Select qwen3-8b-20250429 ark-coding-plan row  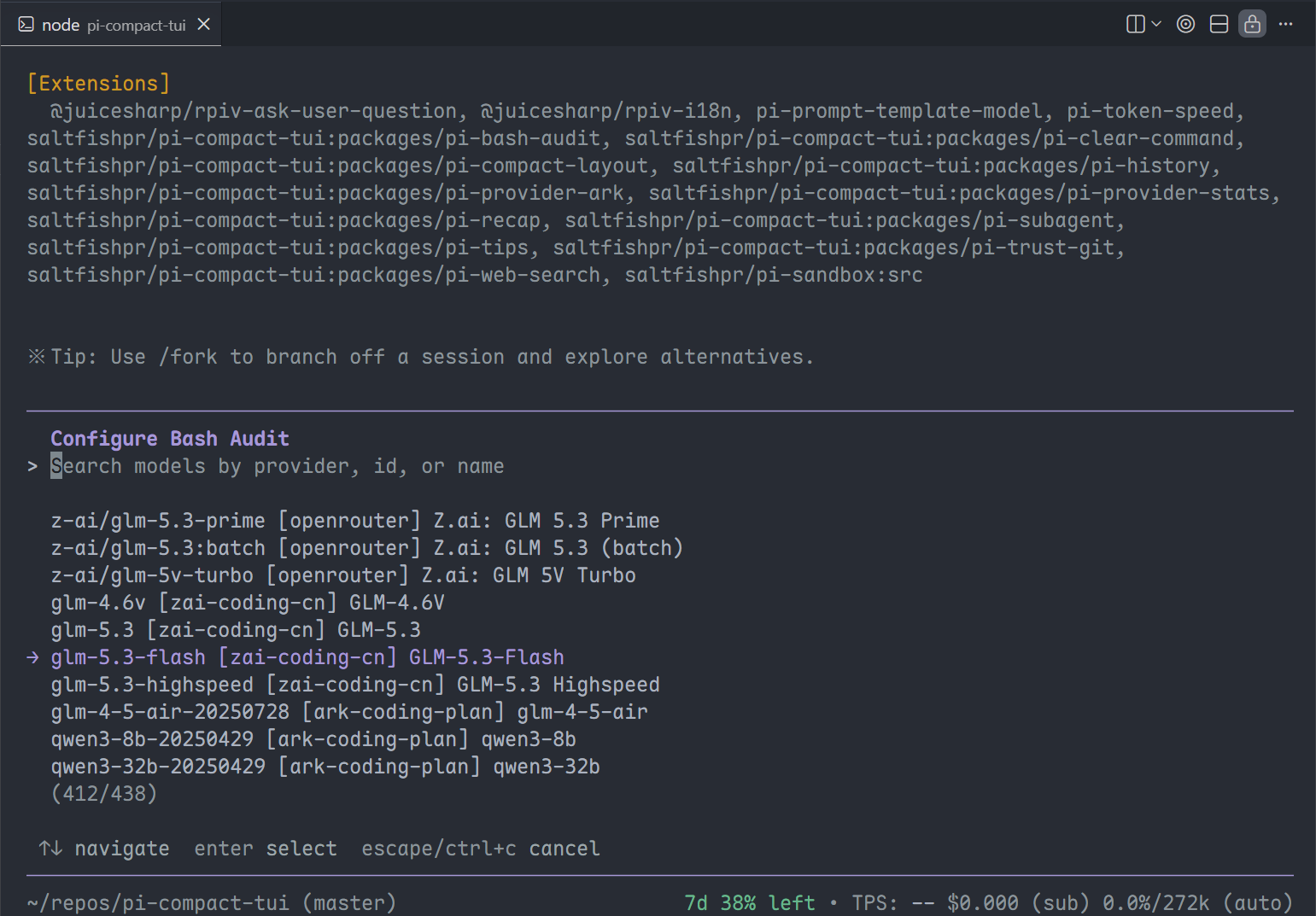click(x=313, y=739)
